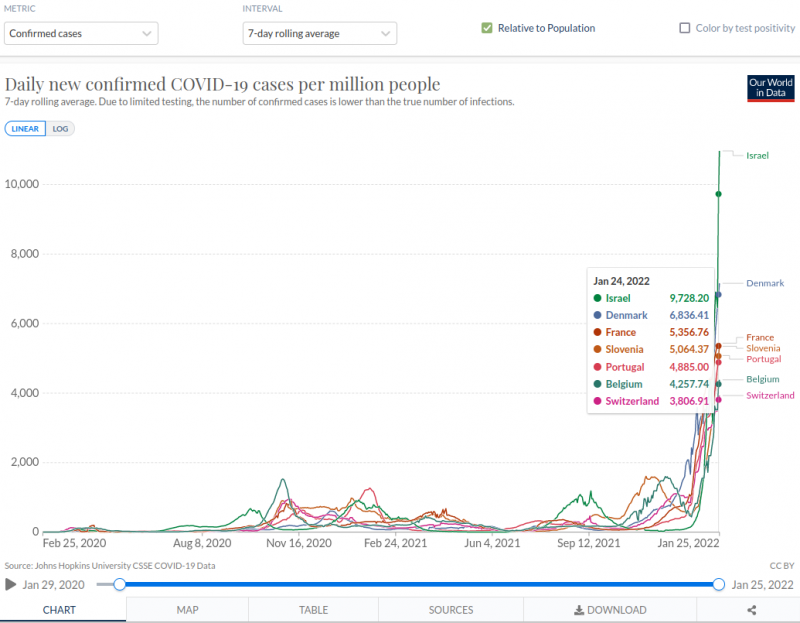Click the Denmark data point on chart
The height and width of the screenshot is (623, 800).
pos(718,294)
